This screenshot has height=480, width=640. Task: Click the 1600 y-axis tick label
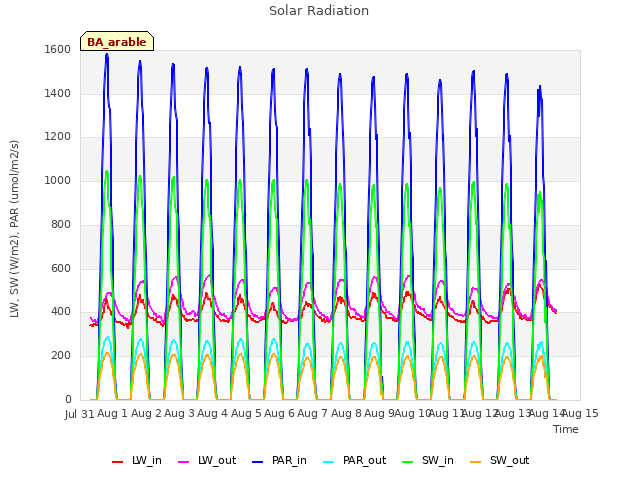[x=58, y=49]
